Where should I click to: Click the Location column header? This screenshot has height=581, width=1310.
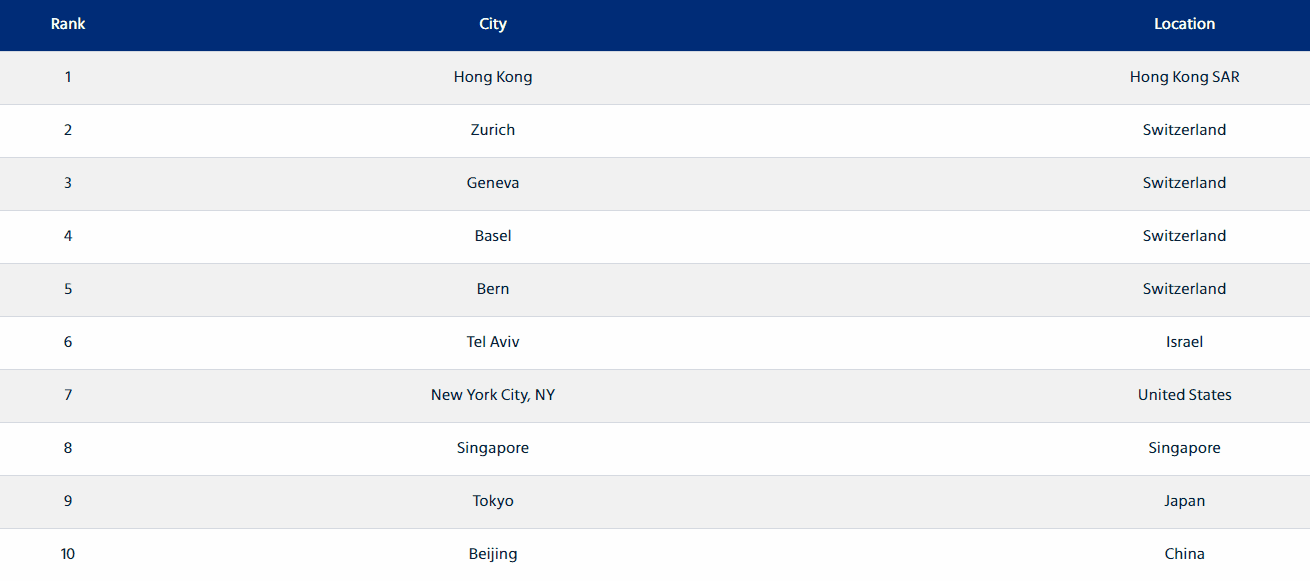click(1184, 24)
